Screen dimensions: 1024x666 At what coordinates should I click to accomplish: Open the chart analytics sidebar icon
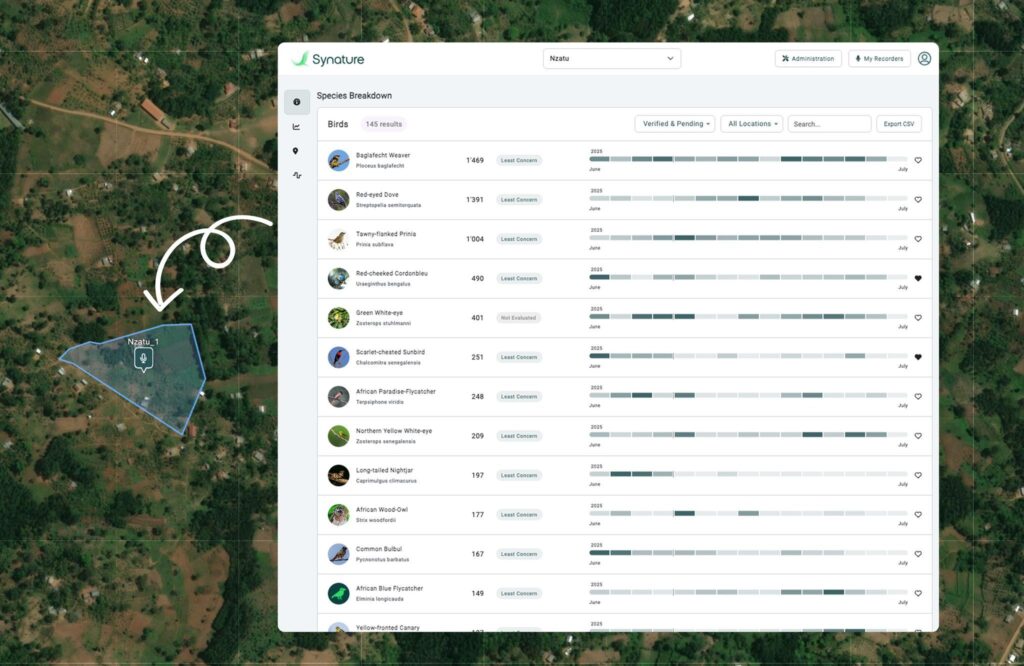pos(296,127)
